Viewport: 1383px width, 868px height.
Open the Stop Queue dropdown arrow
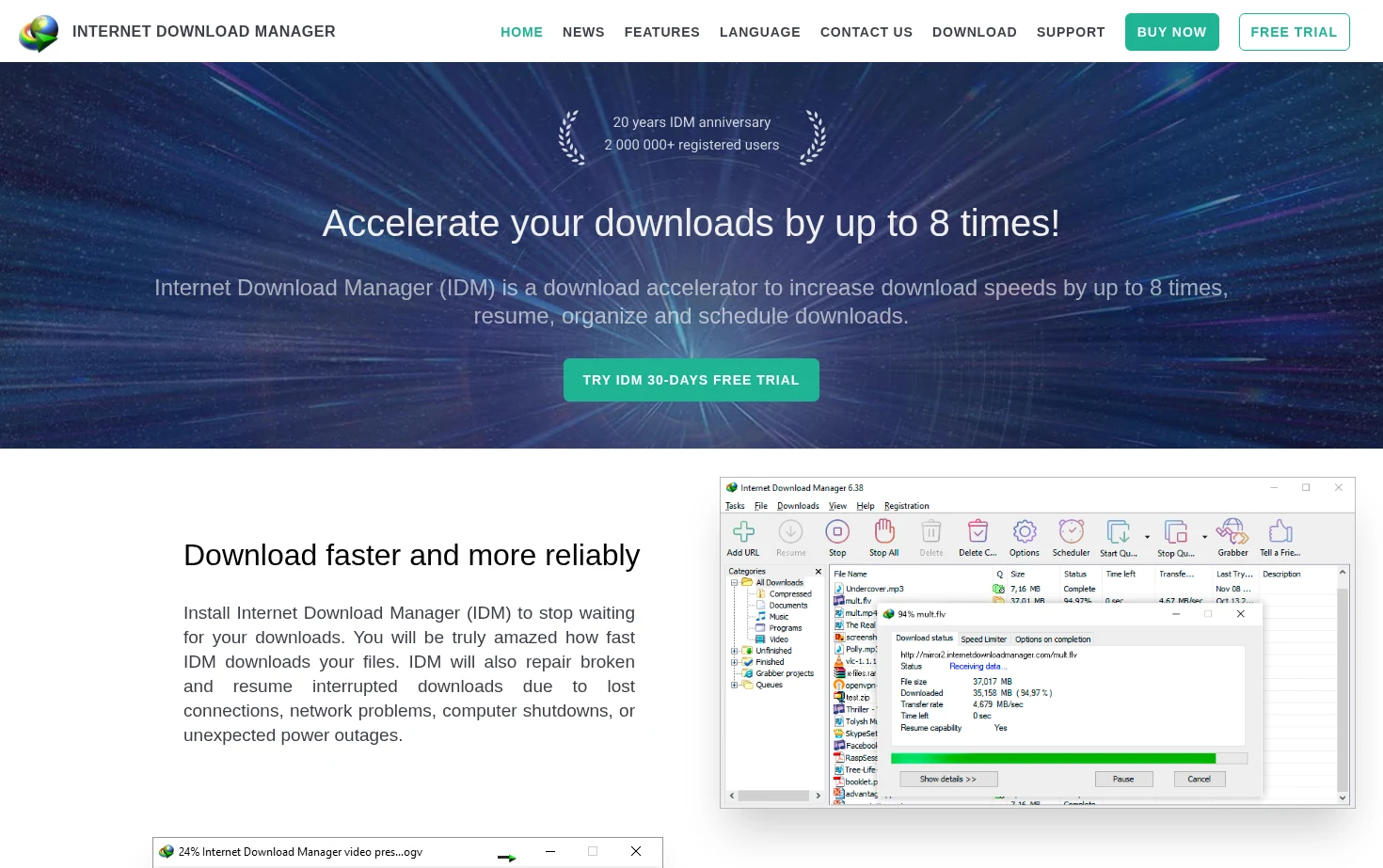tap(1204, 537)
